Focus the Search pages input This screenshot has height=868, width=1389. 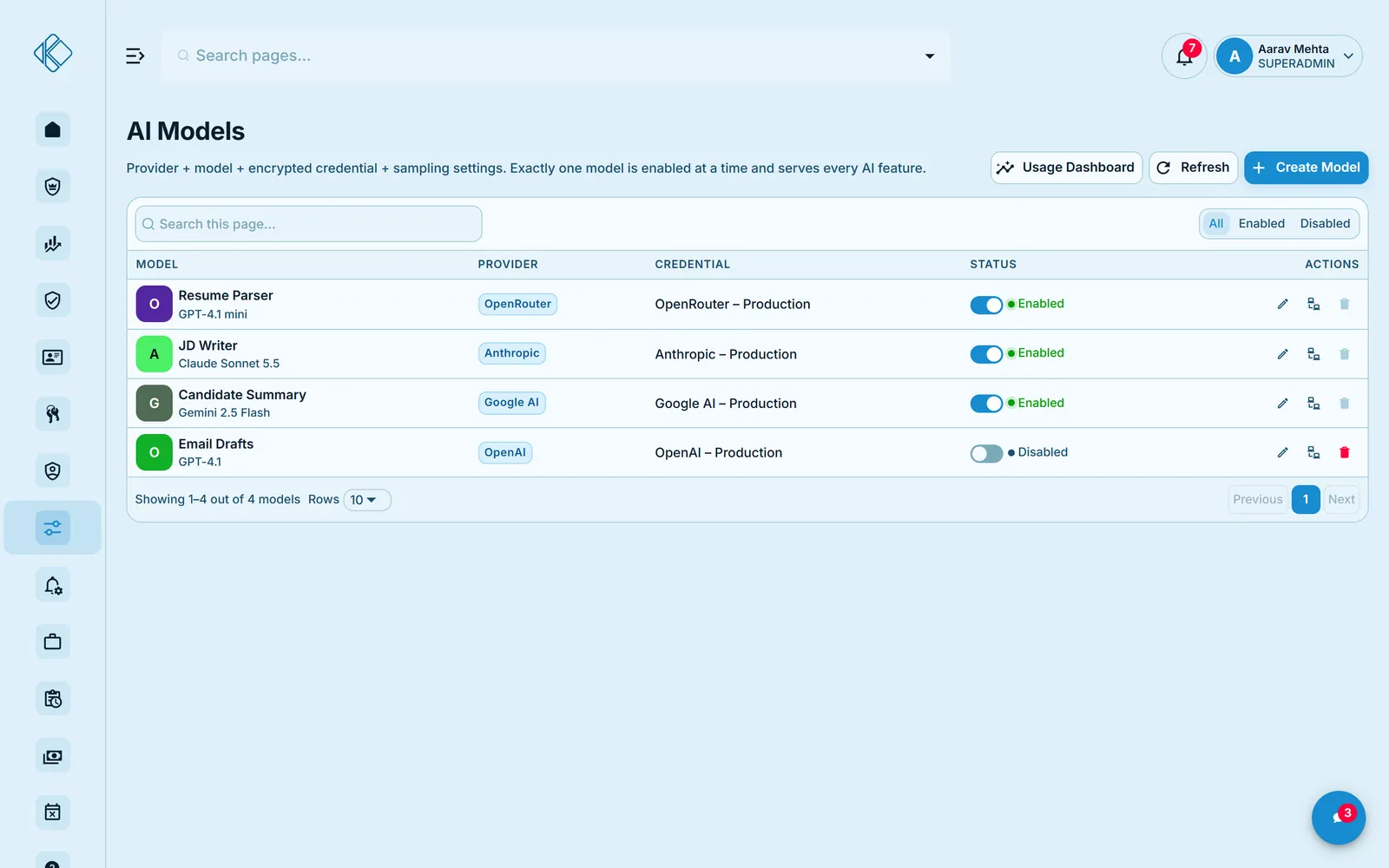[556, 56]
